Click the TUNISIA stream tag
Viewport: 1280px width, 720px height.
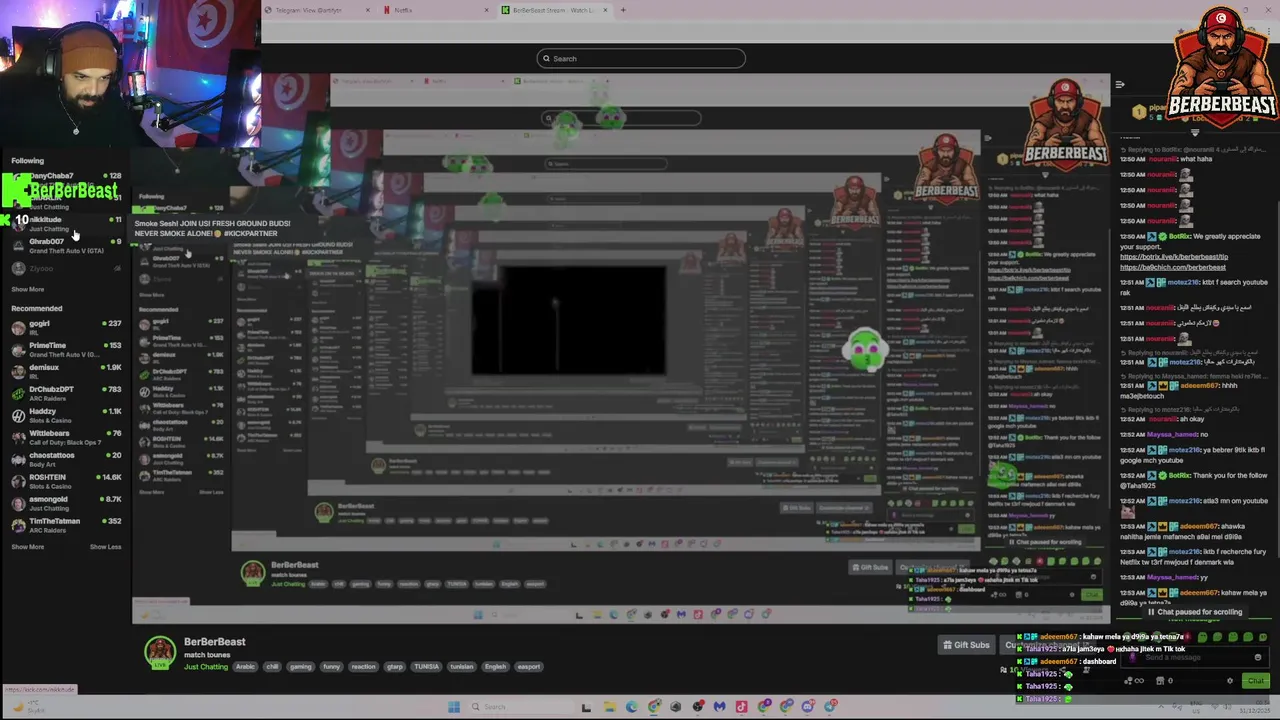[427, 667]
